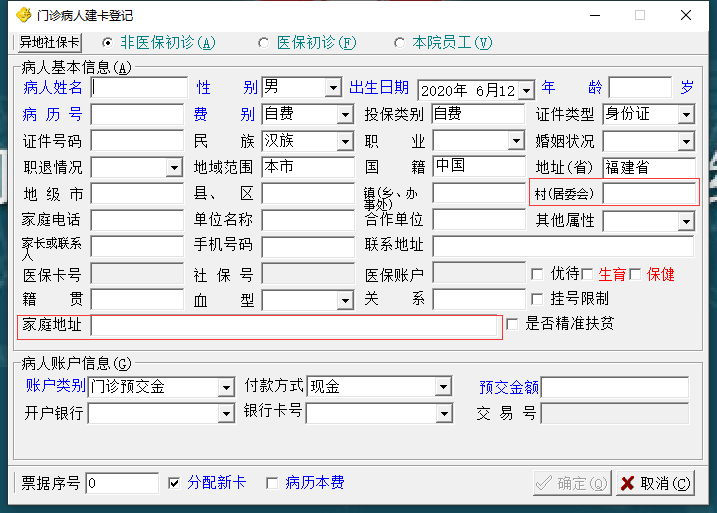Screen dimensions: 717x513
Task: Click the 地域范围 field showing 本市
Action: 308,167
